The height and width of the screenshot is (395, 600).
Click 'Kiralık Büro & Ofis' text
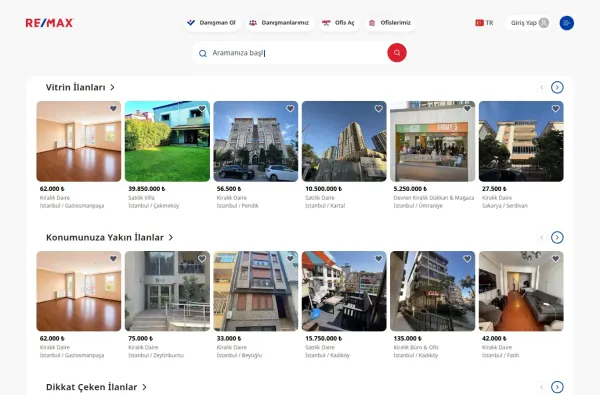[416, 347]
